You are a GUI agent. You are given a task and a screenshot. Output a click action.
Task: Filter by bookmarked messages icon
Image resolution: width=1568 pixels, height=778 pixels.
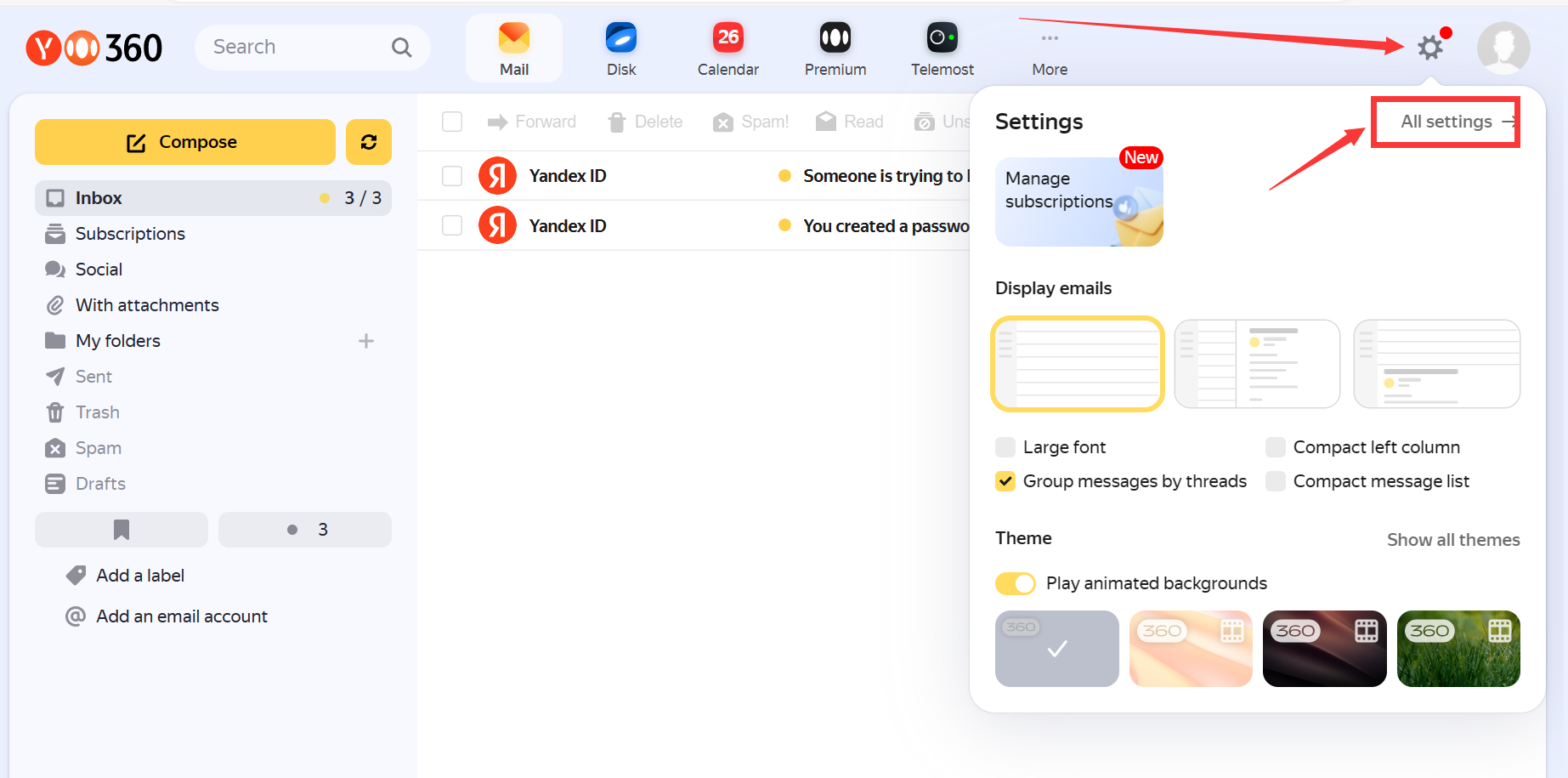pyautogui.click(x=122, y=530)
